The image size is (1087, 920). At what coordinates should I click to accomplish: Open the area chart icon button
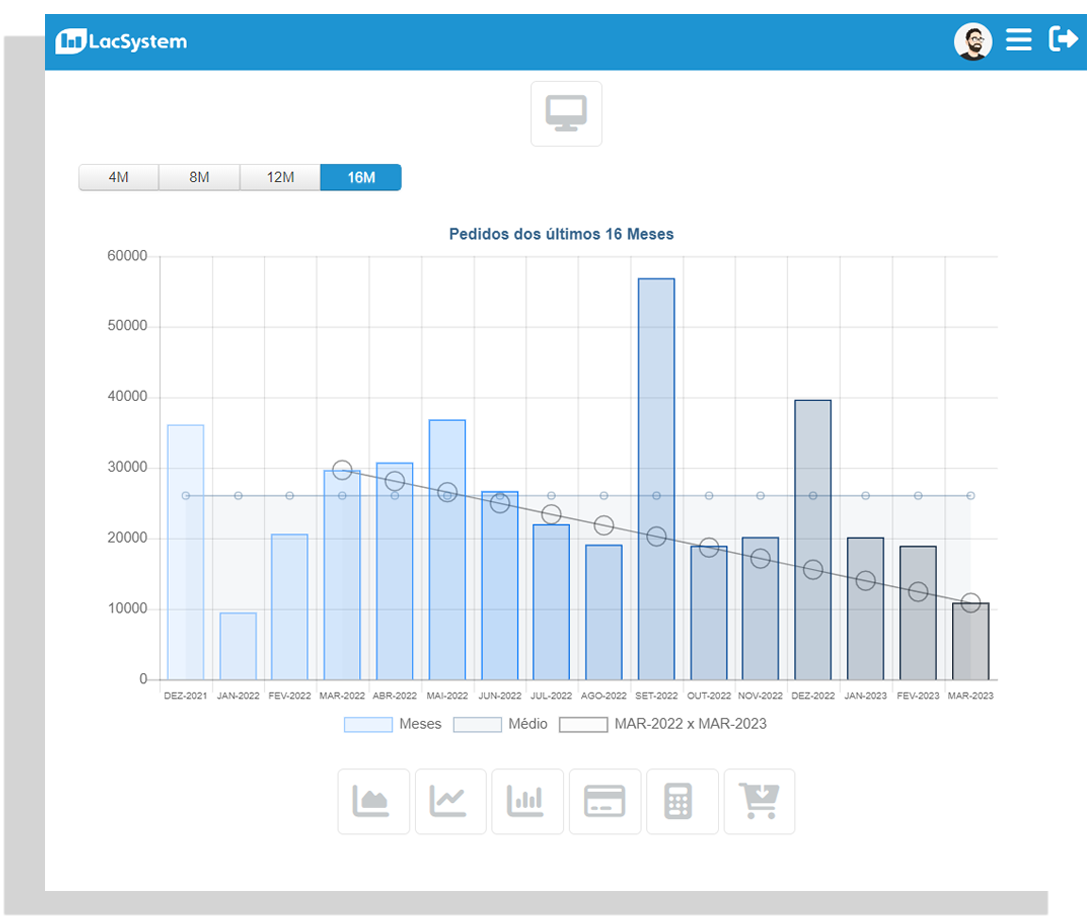(373, 801)
